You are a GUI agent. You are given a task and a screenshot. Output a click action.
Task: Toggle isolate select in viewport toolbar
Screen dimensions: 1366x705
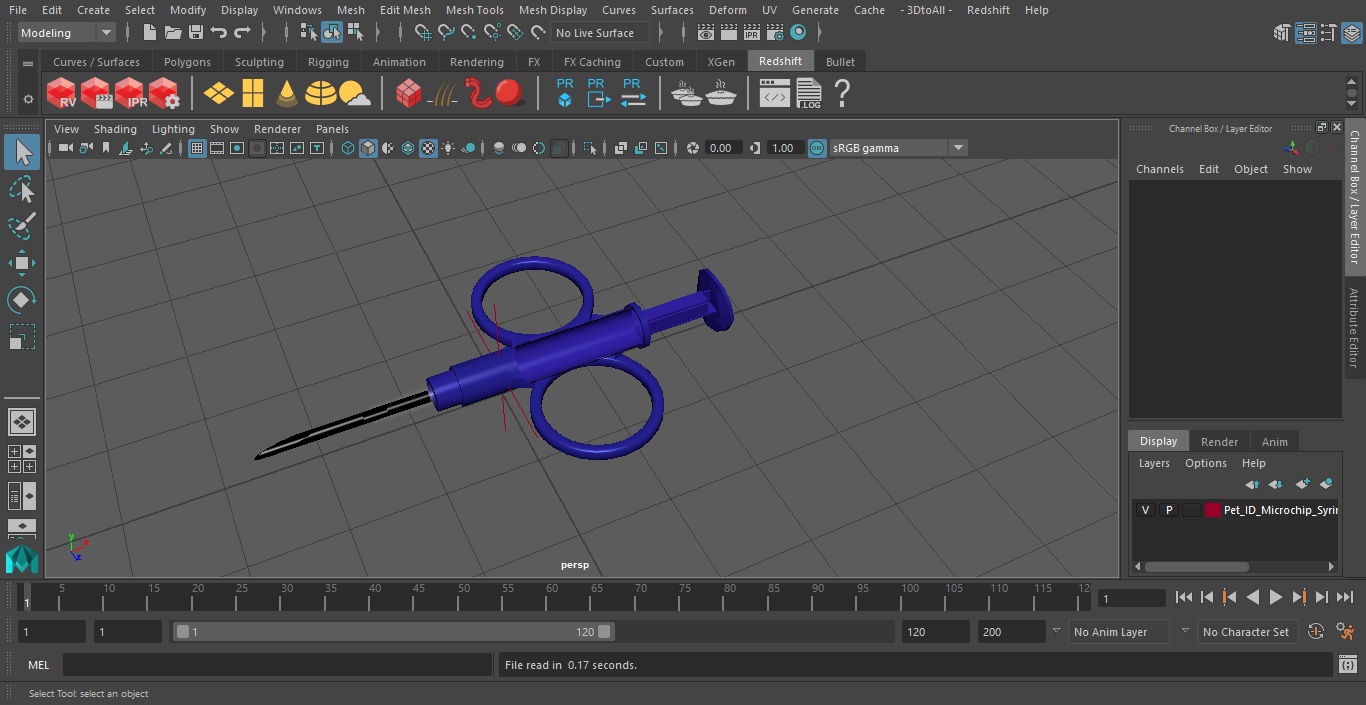click(590, 148)
